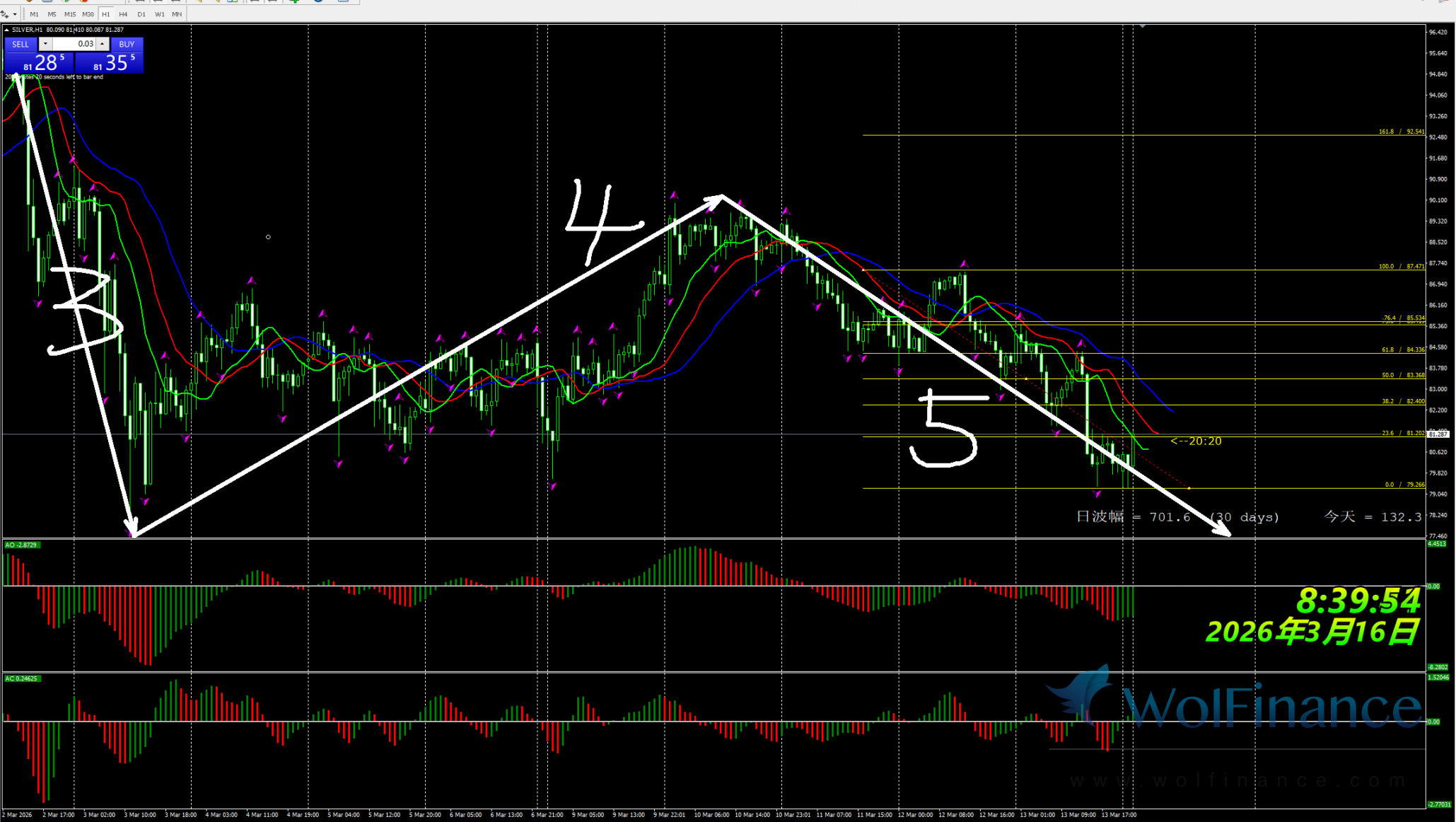Switch to H4 timeframe
The image size is (1456, 822).
coord(123,14)
